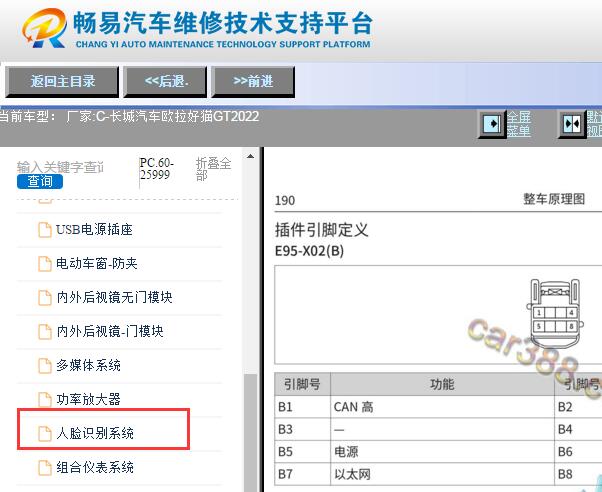The width and height of the screenshot is (602, 492).
Task: Click the 功能 column header
Action: coord(442,384)
